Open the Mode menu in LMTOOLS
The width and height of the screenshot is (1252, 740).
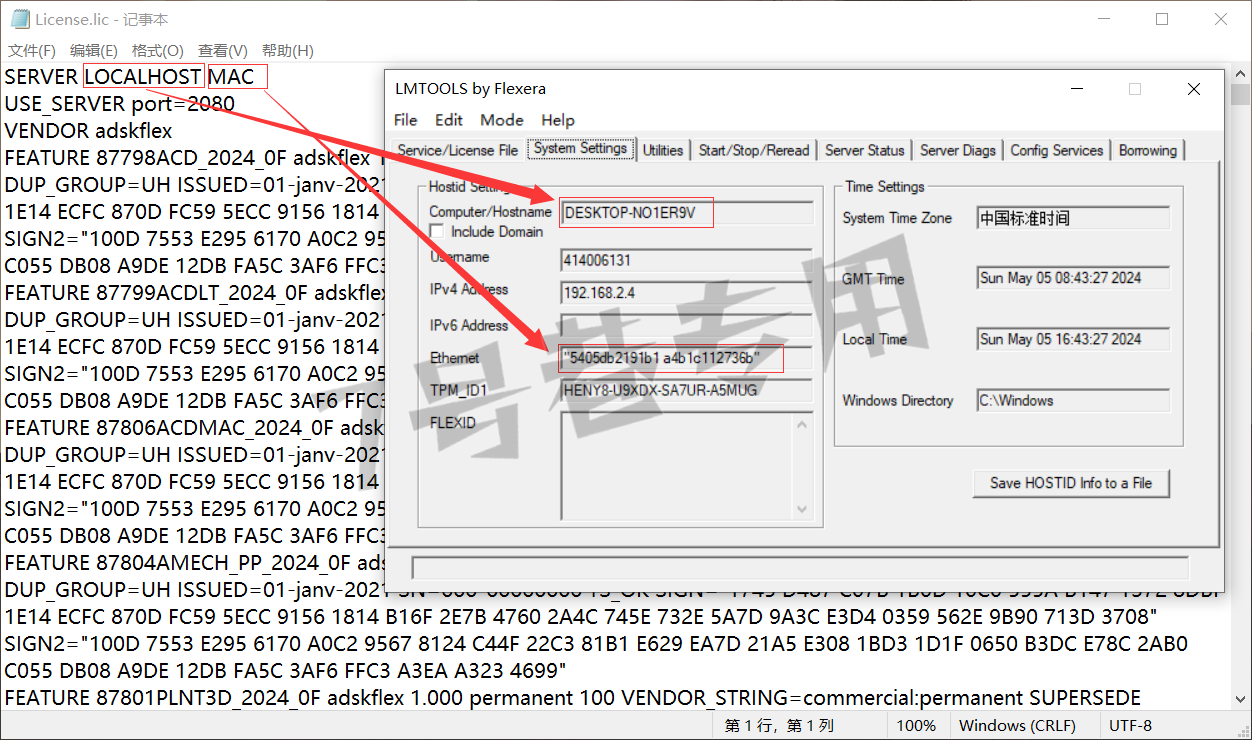(x=502, y=120)
